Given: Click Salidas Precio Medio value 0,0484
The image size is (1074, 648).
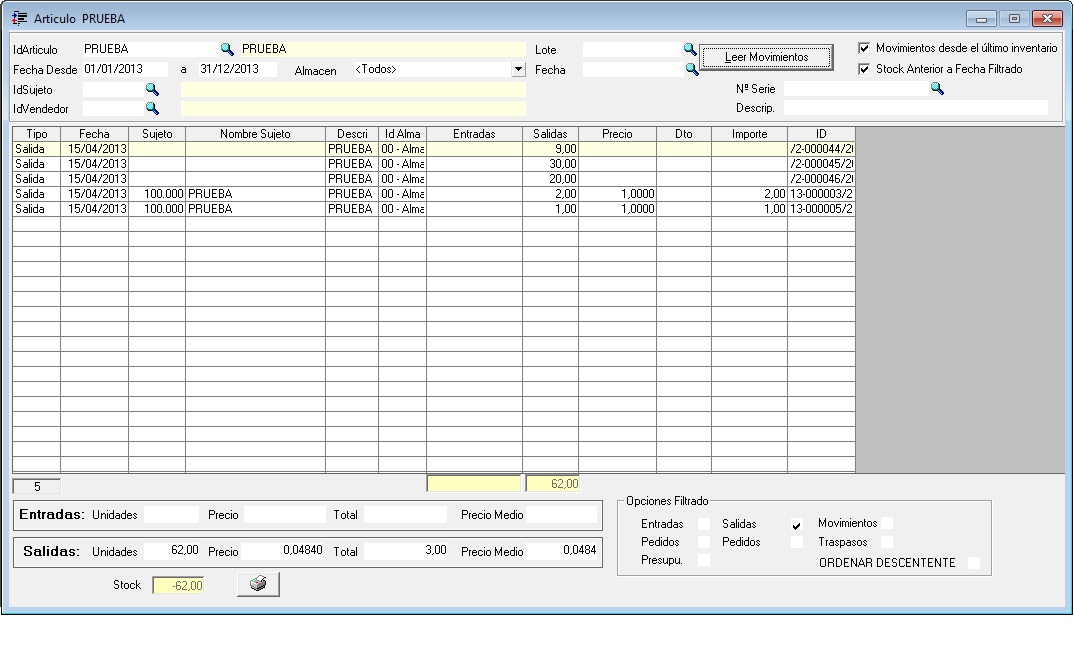Looking at the screenshot, I should coord(561,550).
